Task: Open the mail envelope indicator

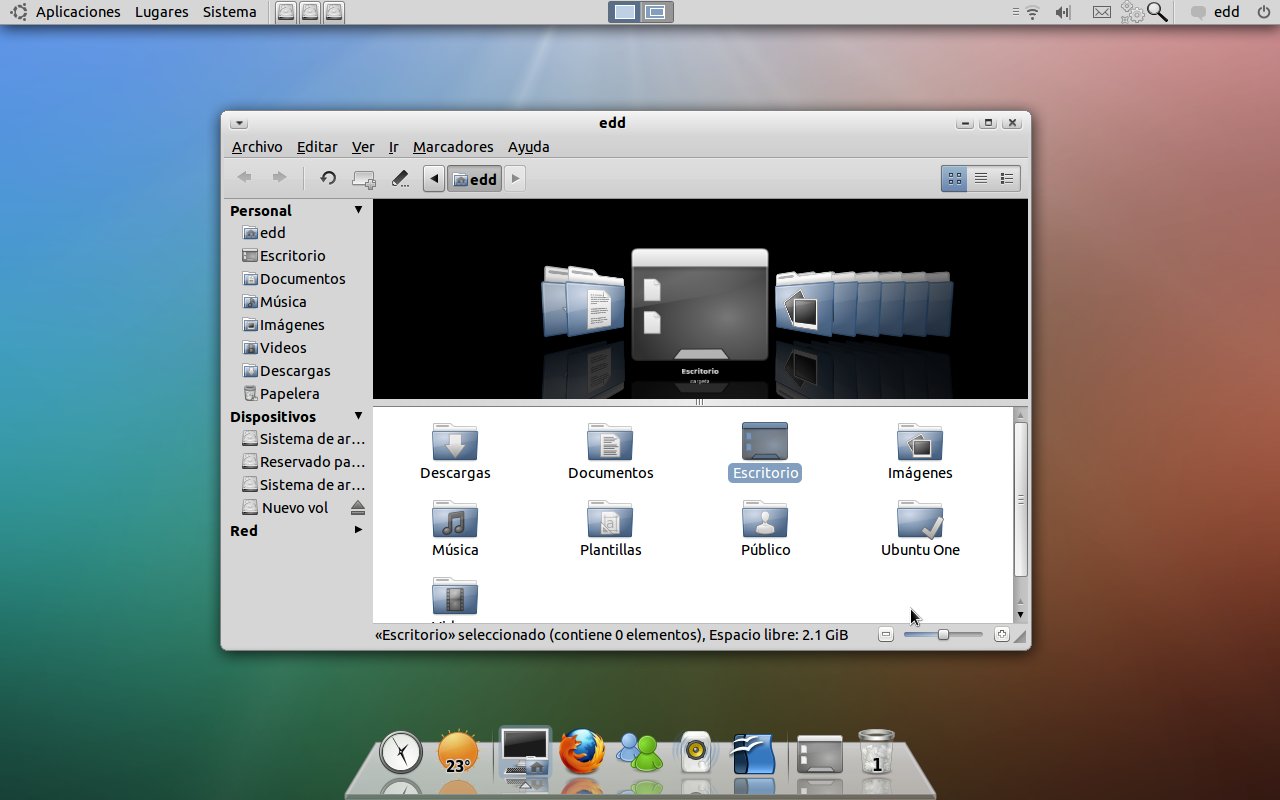Action: pyautogui.click(x=1101, y=12)
